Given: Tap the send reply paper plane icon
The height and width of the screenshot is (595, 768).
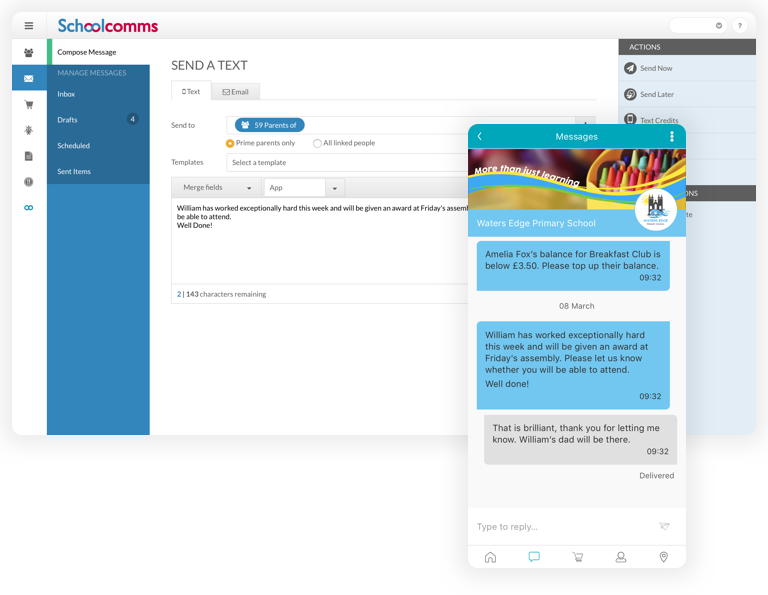Looking at the screenshot, I should point(664,526).
